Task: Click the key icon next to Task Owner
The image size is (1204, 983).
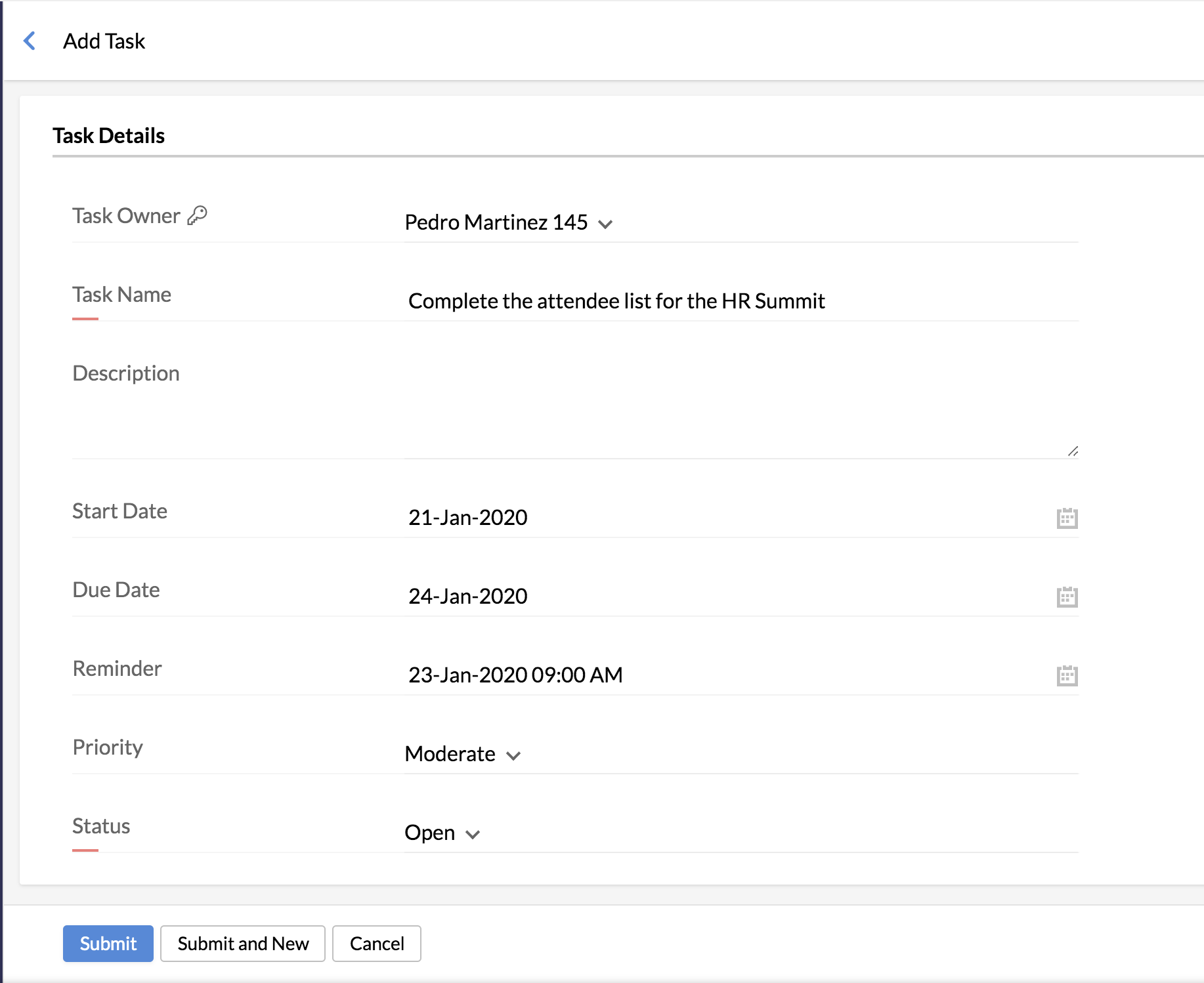Action: [198, 215]
